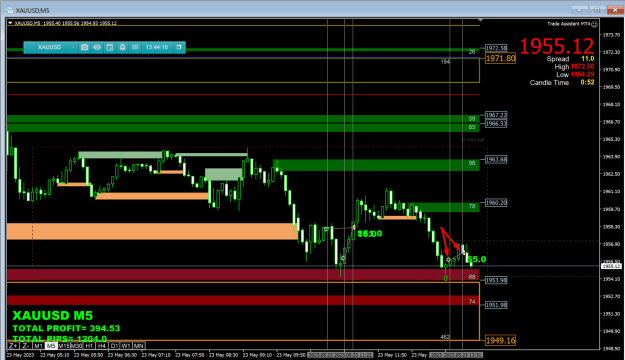Switch to D1 timeframe
The width and height of the screenshot is (625, 360).
pos(114,346)
